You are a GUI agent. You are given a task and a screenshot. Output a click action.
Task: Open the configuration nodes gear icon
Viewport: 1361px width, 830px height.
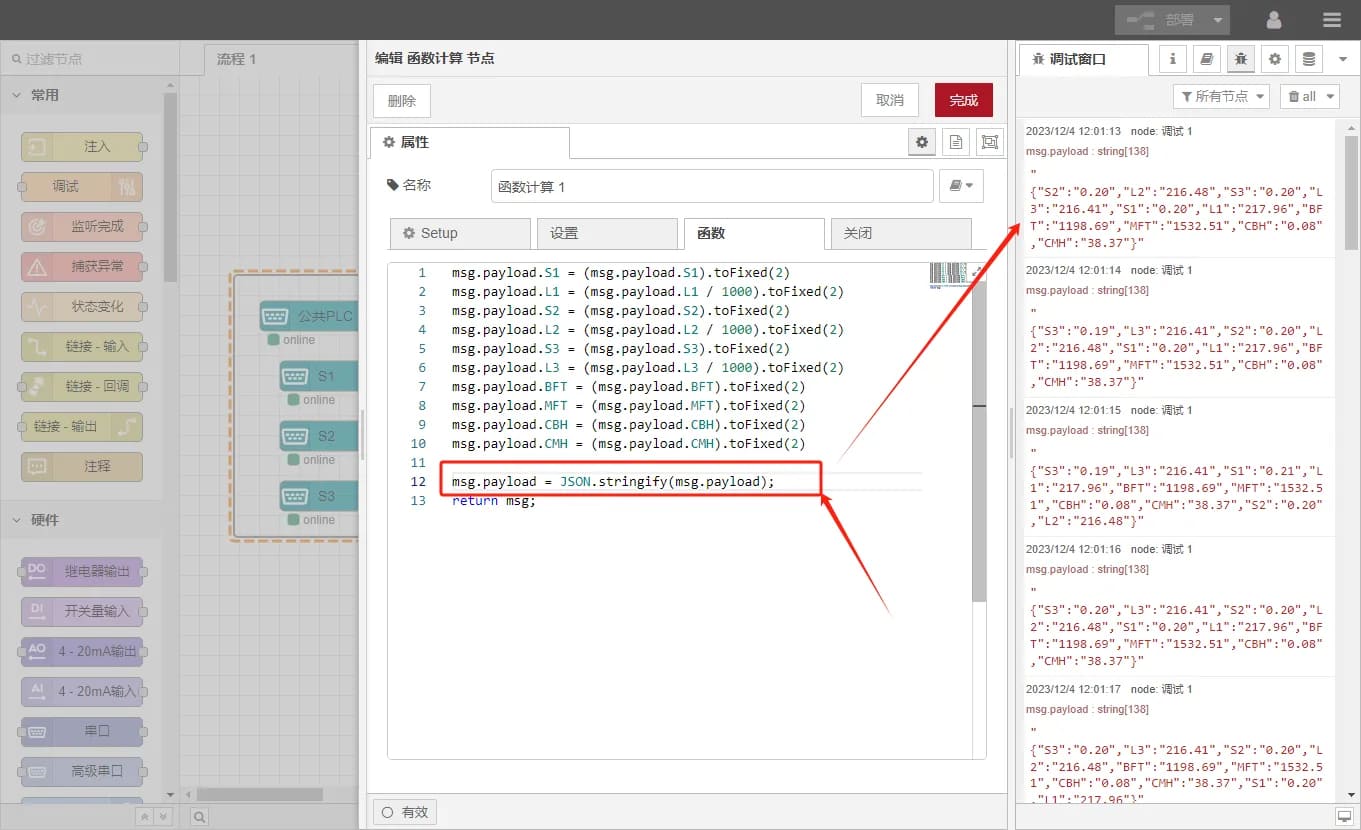coord(1274,59)
